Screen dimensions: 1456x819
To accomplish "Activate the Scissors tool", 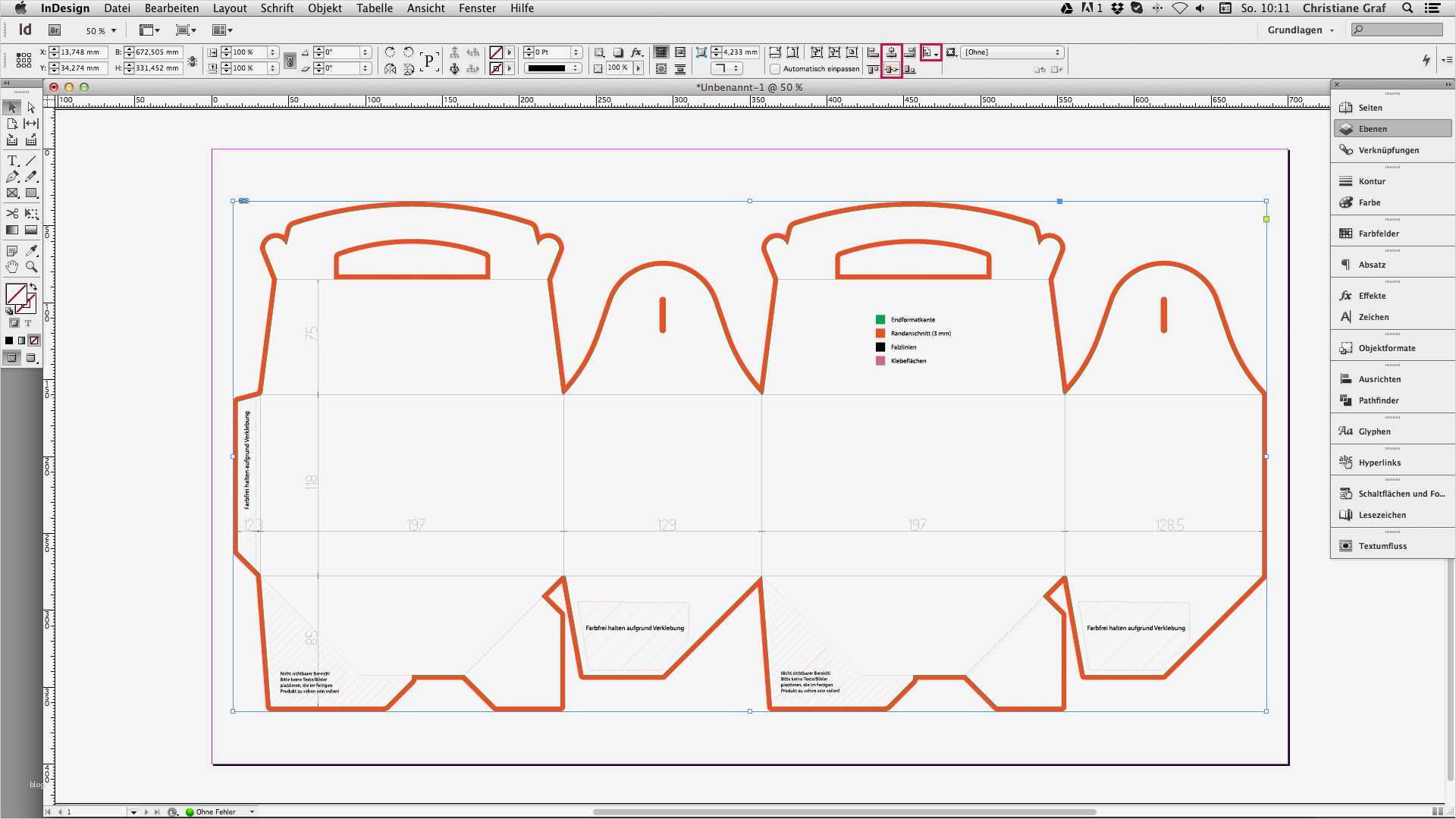I will tap(11, 214).
